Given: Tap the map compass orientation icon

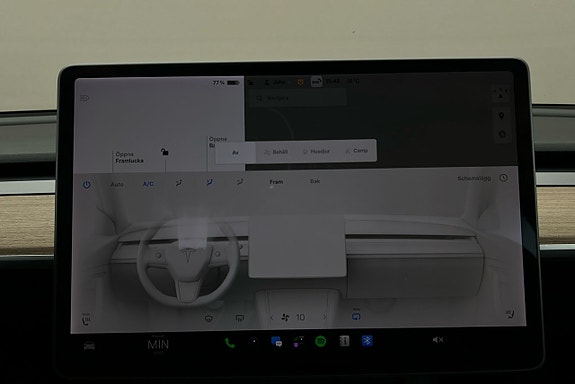Looking at the screenshot, I should 501,93.
